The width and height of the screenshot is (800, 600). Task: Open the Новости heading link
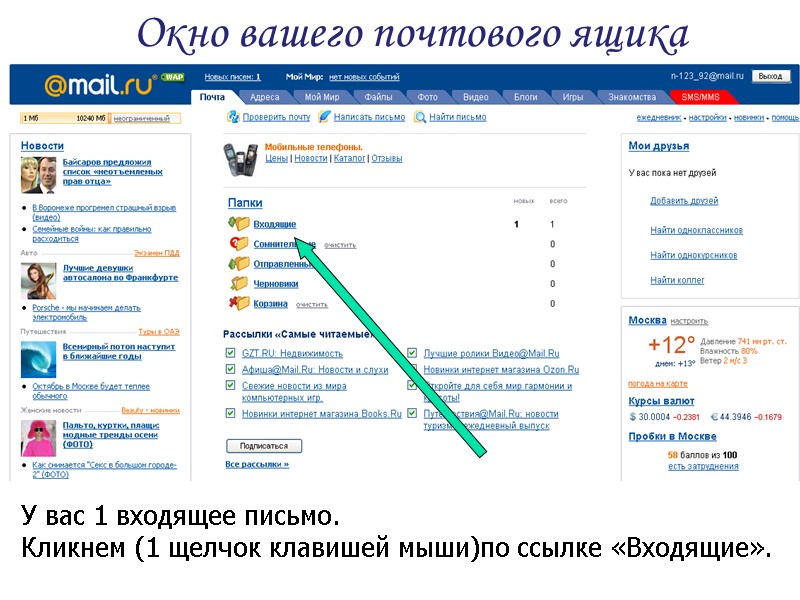pyautogui.click(x=42, y=146)
